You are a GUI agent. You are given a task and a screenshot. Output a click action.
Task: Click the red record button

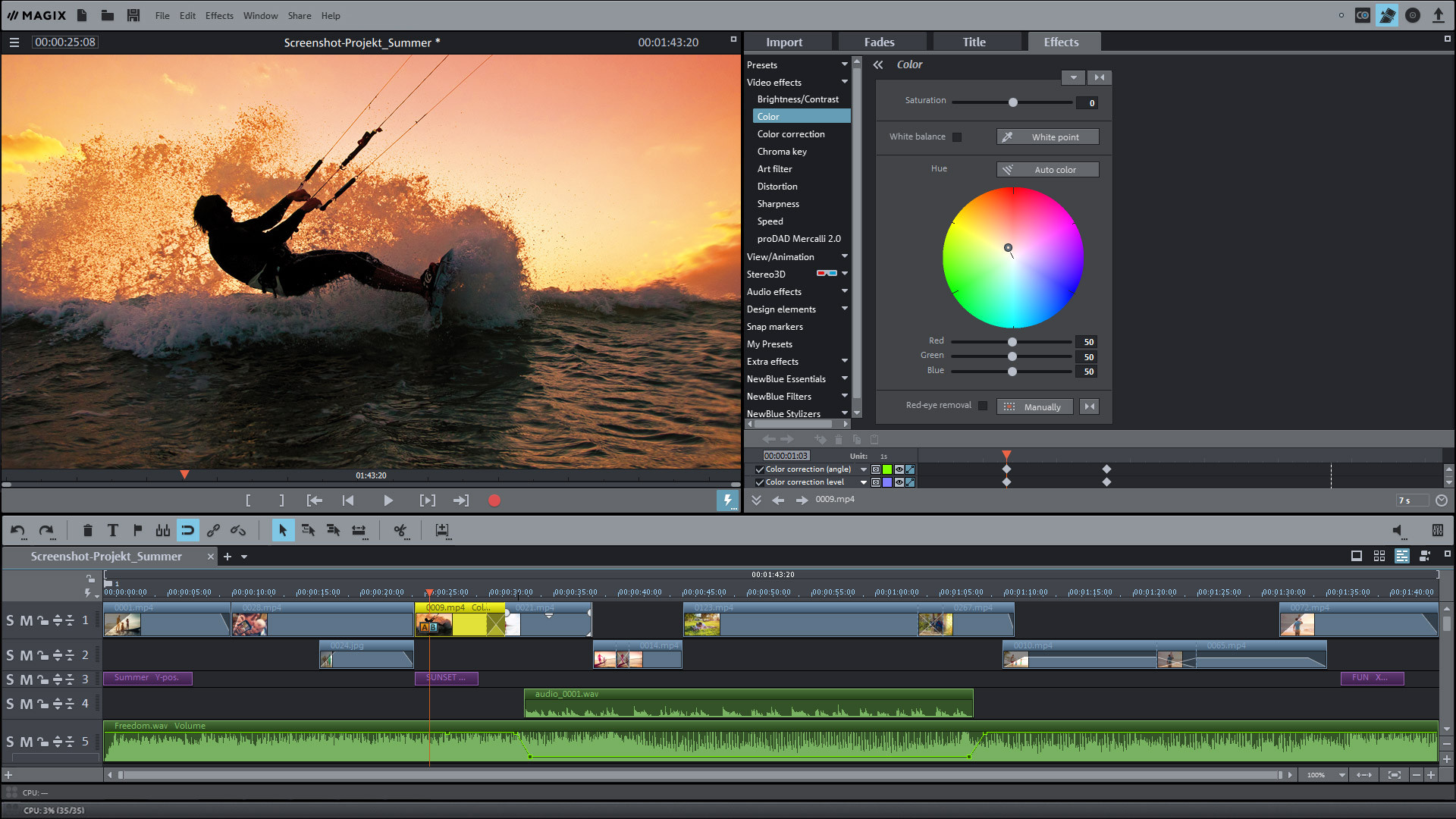[494, 500]
